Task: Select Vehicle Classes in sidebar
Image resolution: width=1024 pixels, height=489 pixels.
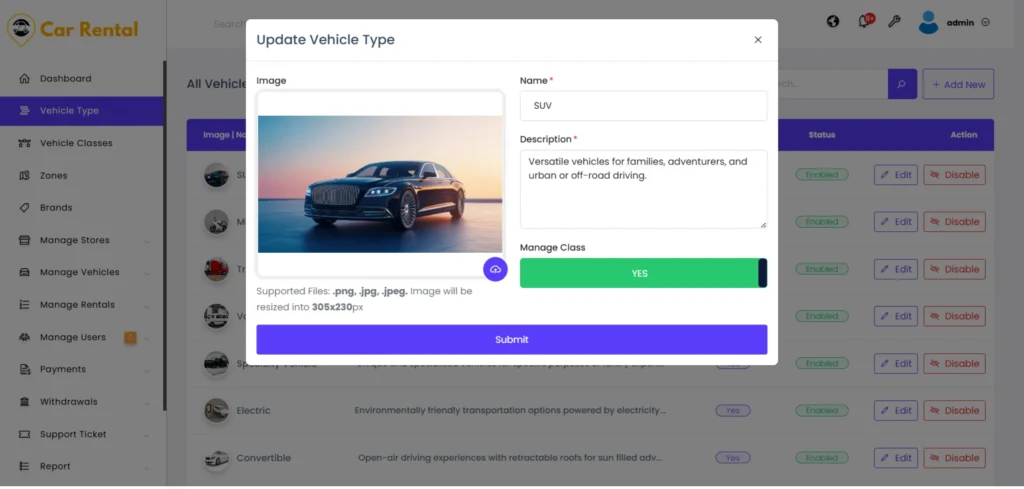Action: click(x=76, y=143)
